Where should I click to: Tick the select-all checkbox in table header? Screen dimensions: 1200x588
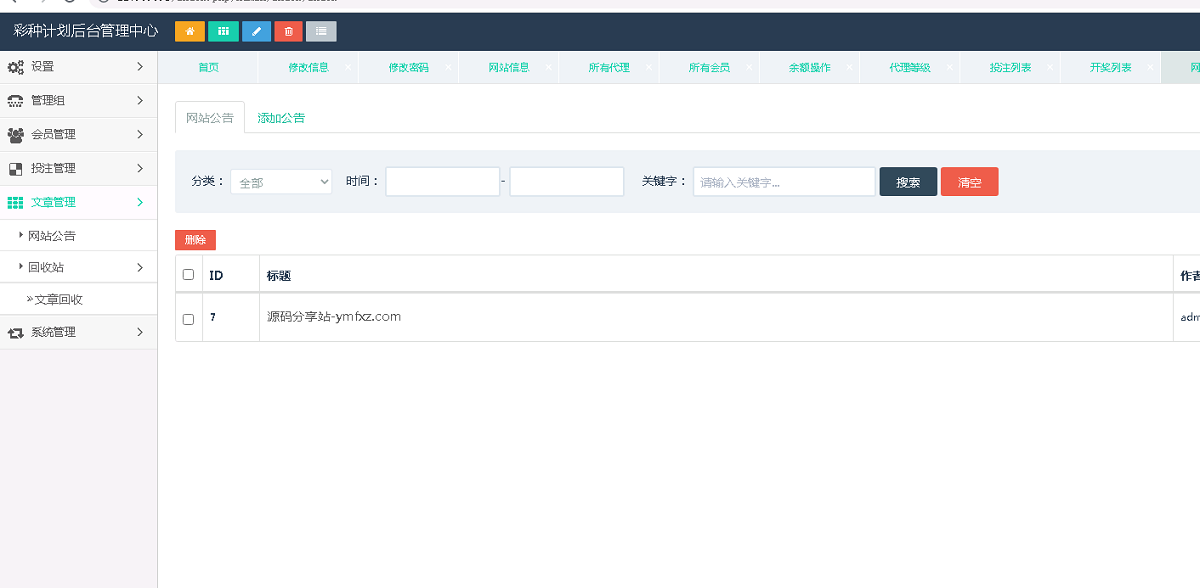pyautogui.click(x=188, y=275)
